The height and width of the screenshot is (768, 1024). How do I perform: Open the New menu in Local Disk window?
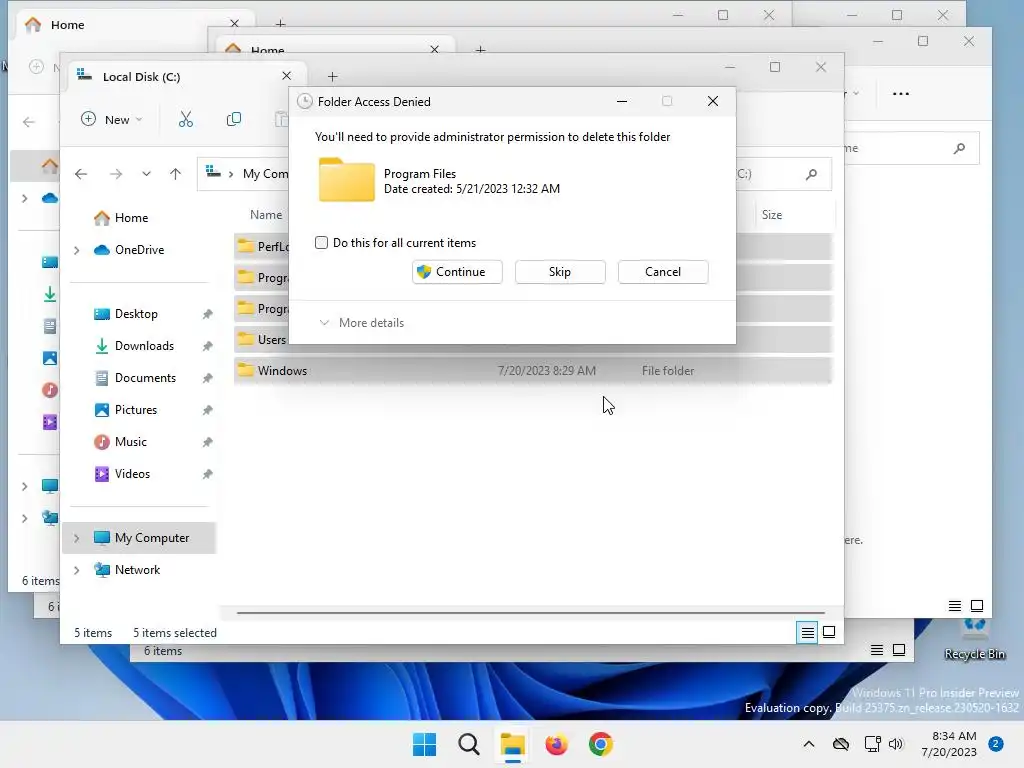coord(112,120)
